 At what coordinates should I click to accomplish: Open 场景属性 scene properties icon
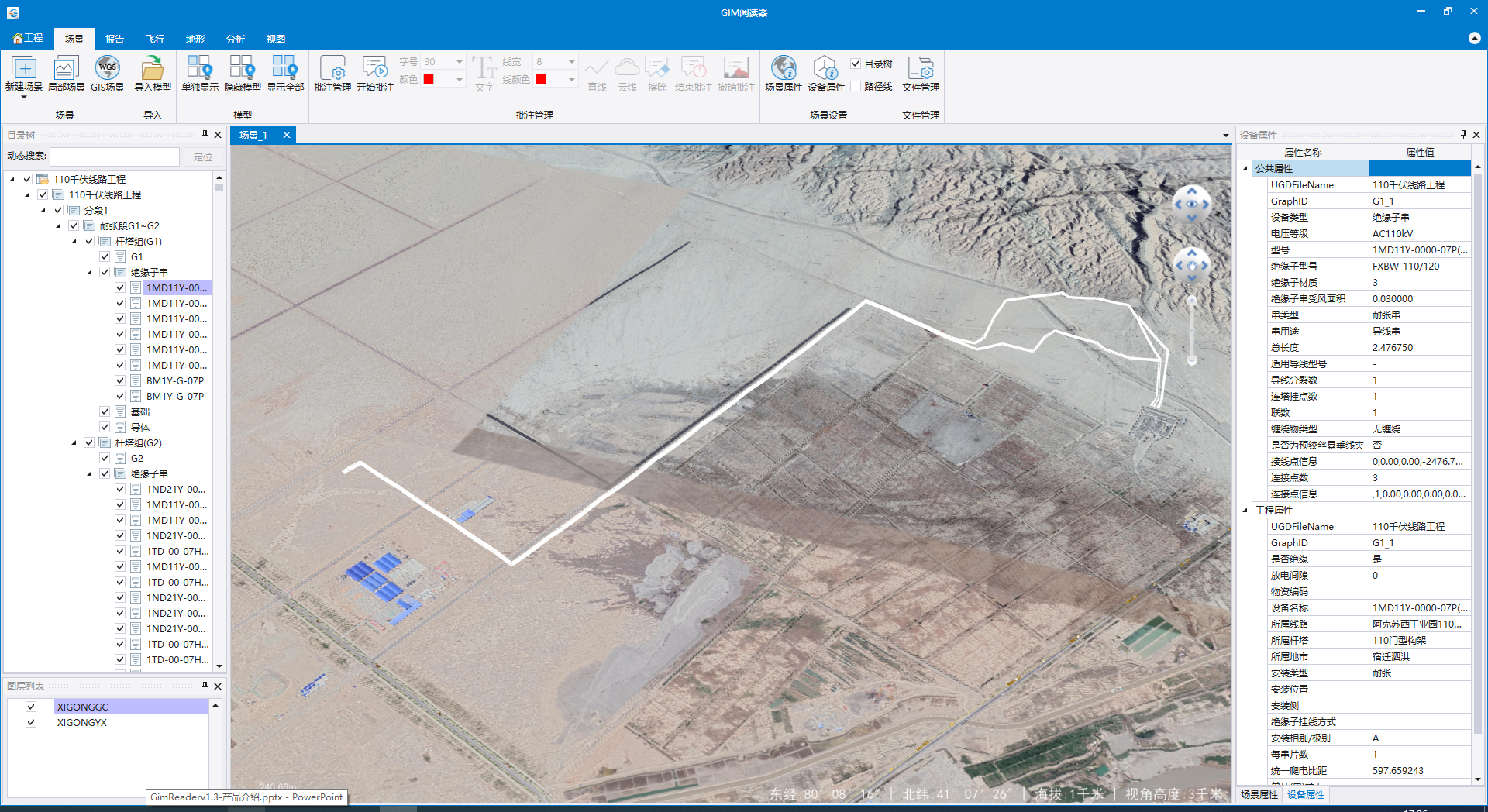tap(784, 68)
